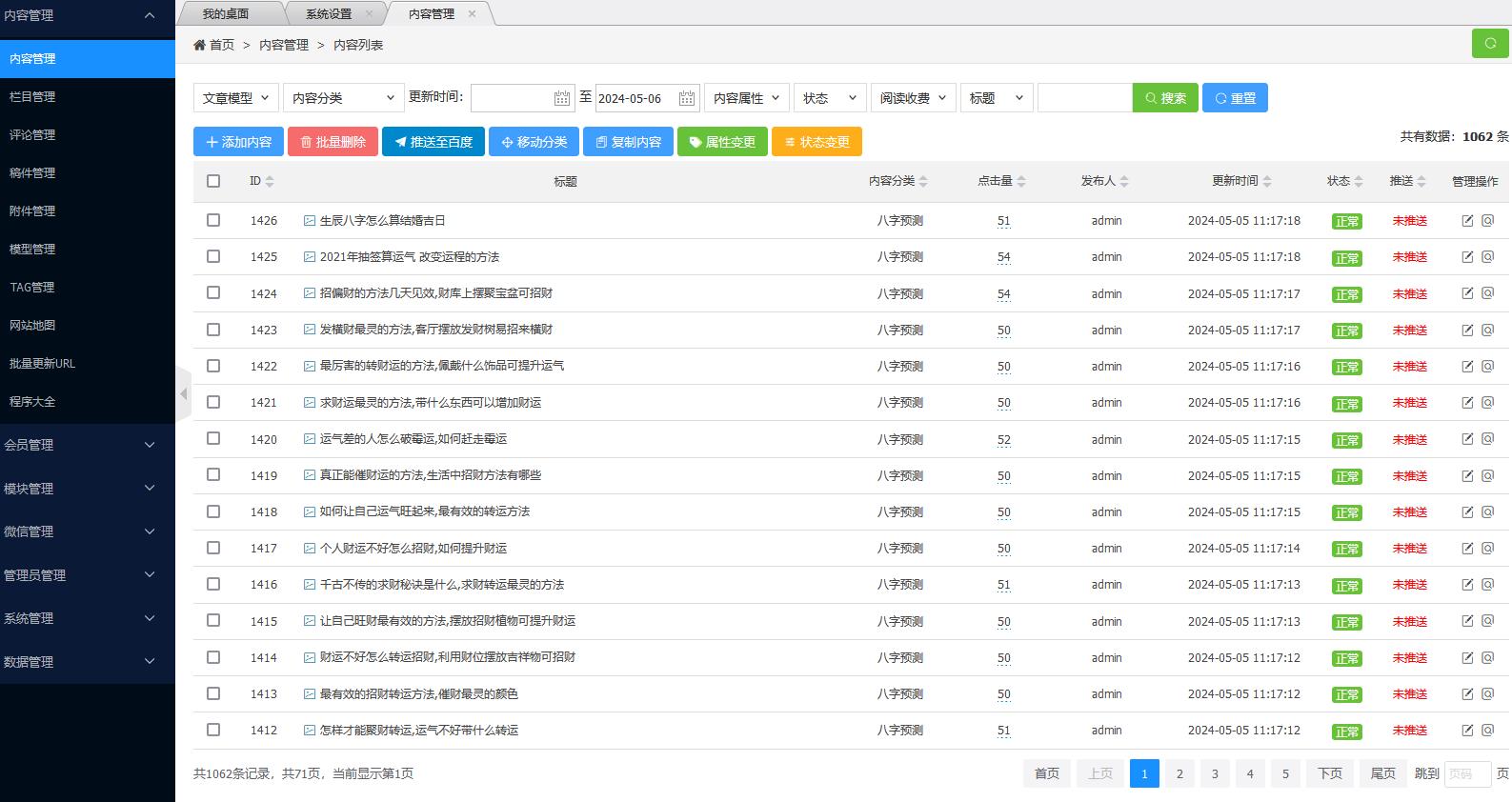This screenshot has width=1512, height=802.
Task: Sort the 点击量 column
Action: (x=1021, y=181)
